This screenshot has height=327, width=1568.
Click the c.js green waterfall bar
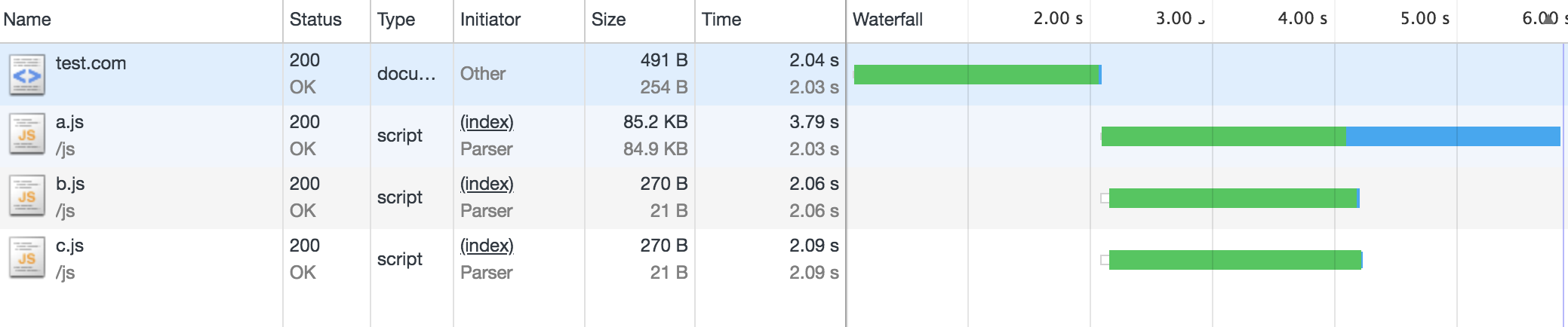1234,260
